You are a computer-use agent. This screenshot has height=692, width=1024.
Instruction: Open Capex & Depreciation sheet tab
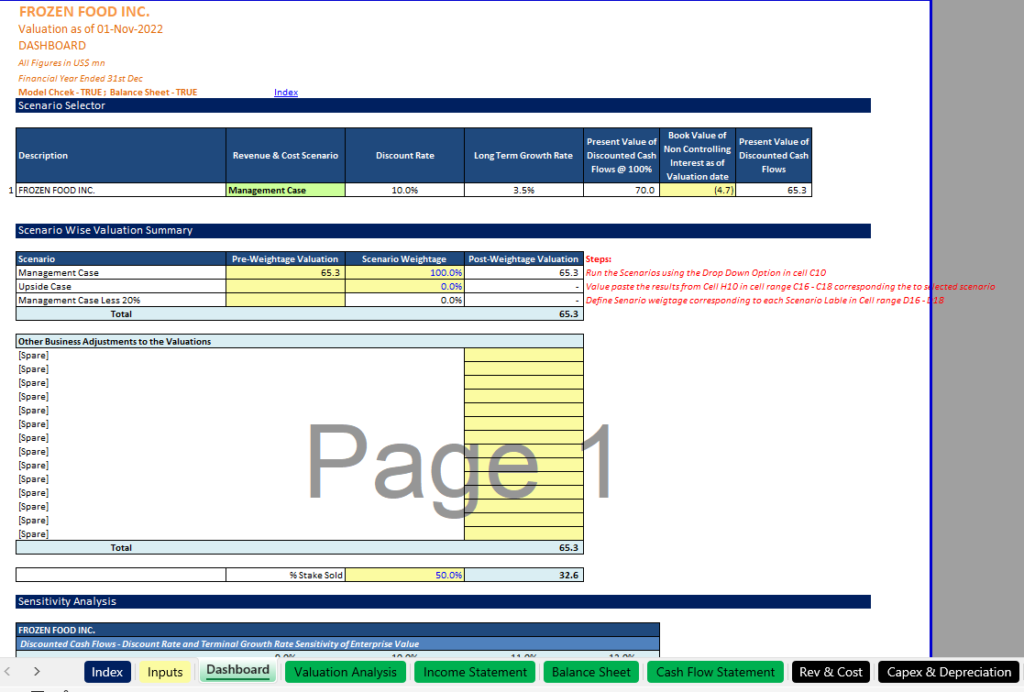949,672
